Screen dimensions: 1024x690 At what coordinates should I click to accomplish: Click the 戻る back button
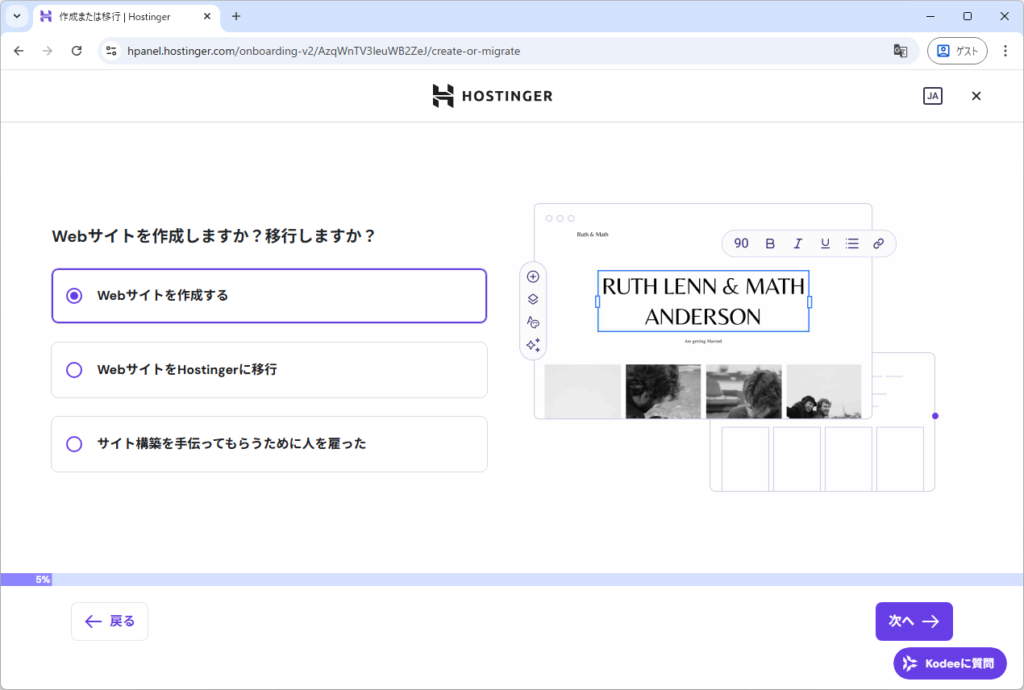click(110, 621)
